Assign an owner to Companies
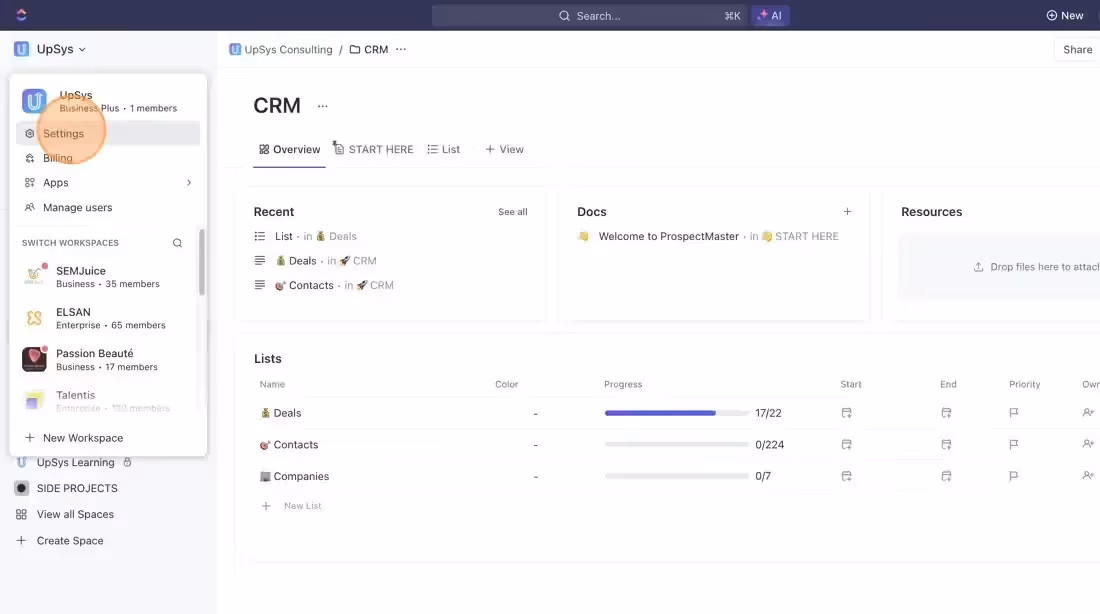The height and width of the screenshot is (614, 1100). (1088, 475)
